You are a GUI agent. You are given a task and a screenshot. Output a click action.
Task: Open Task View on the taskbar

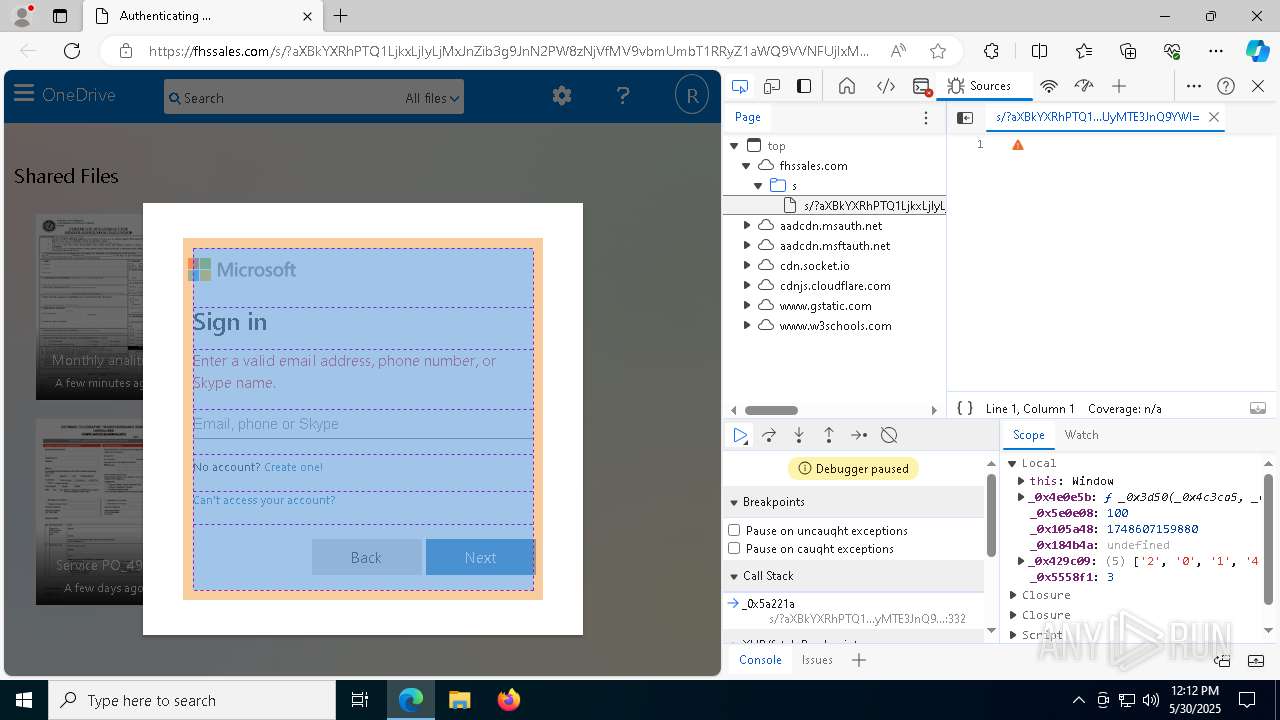pyautogui.click(x=360, y=700)
